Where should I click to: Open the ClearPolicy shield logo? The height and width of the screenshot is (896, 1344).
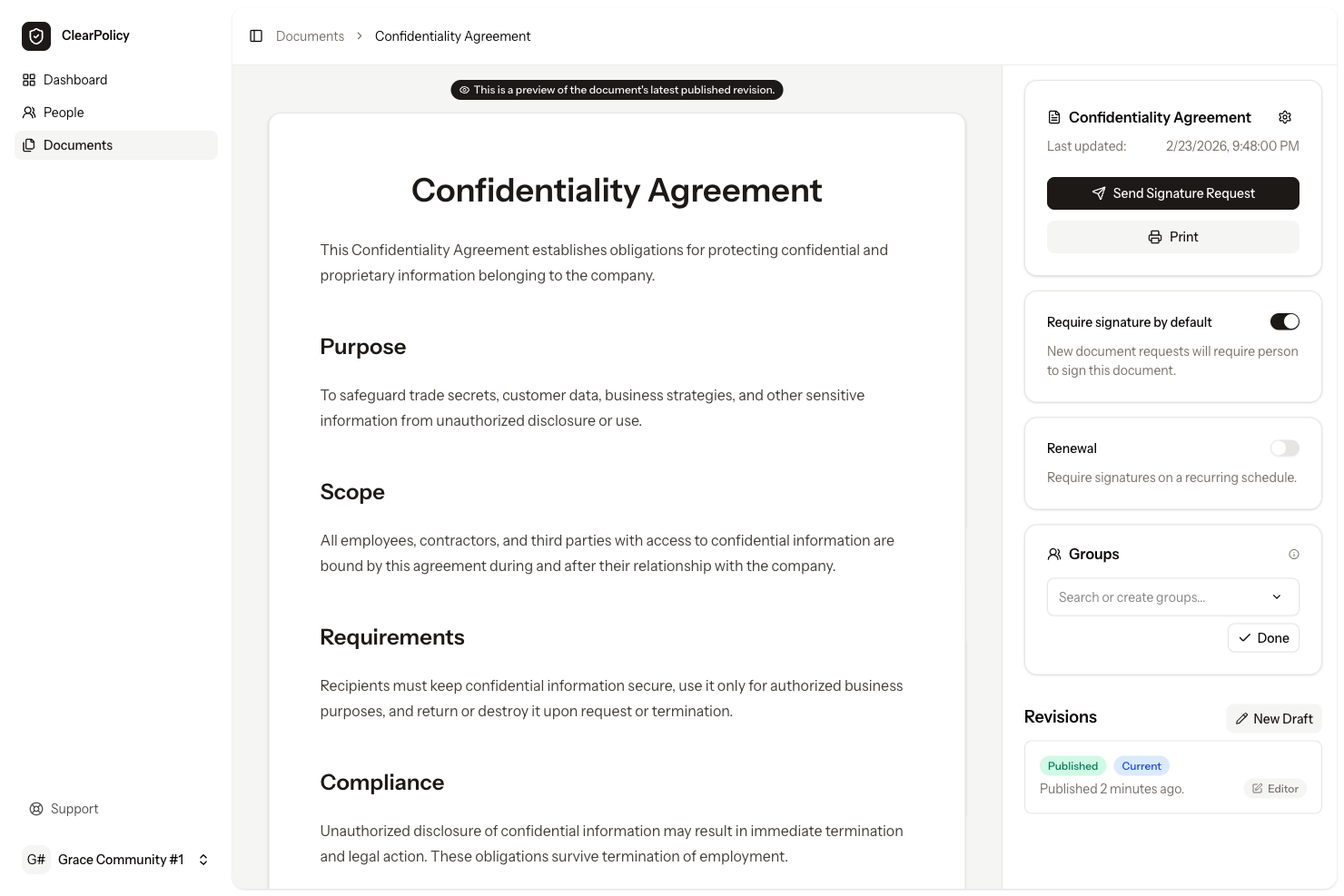(35, 35)
